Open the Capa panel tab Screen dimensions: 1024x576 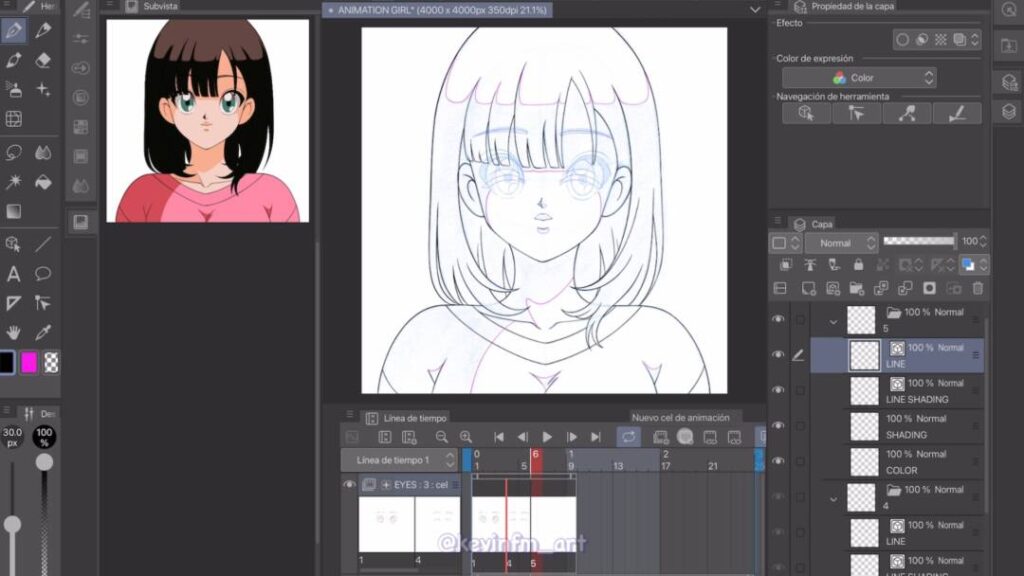[814, 224]
